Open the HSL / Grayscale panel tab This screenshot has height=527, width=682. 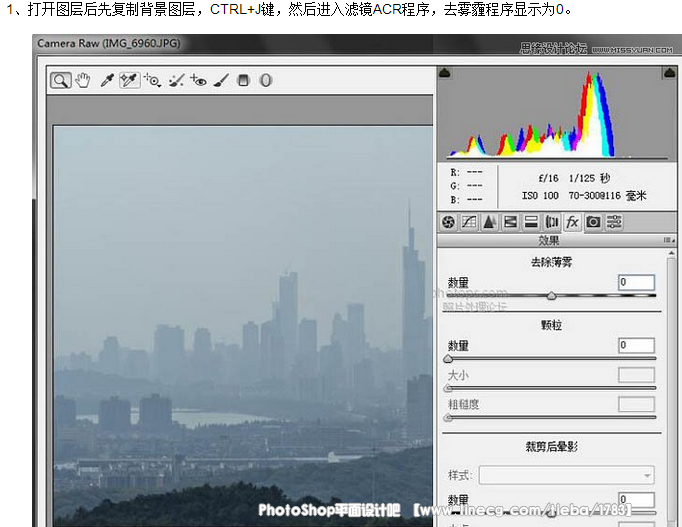(x=510, y=222)
